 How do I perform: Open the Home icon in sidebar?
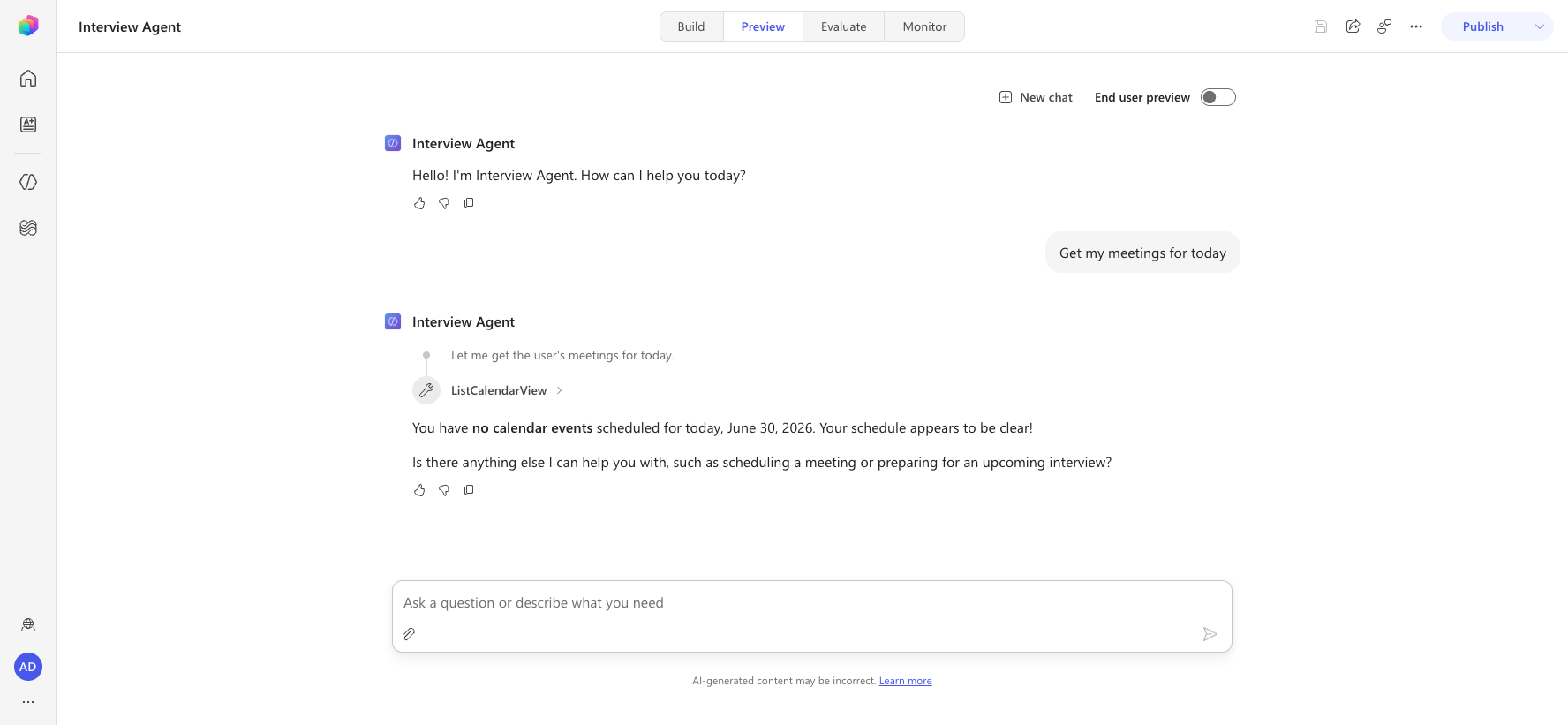point(28,79)
